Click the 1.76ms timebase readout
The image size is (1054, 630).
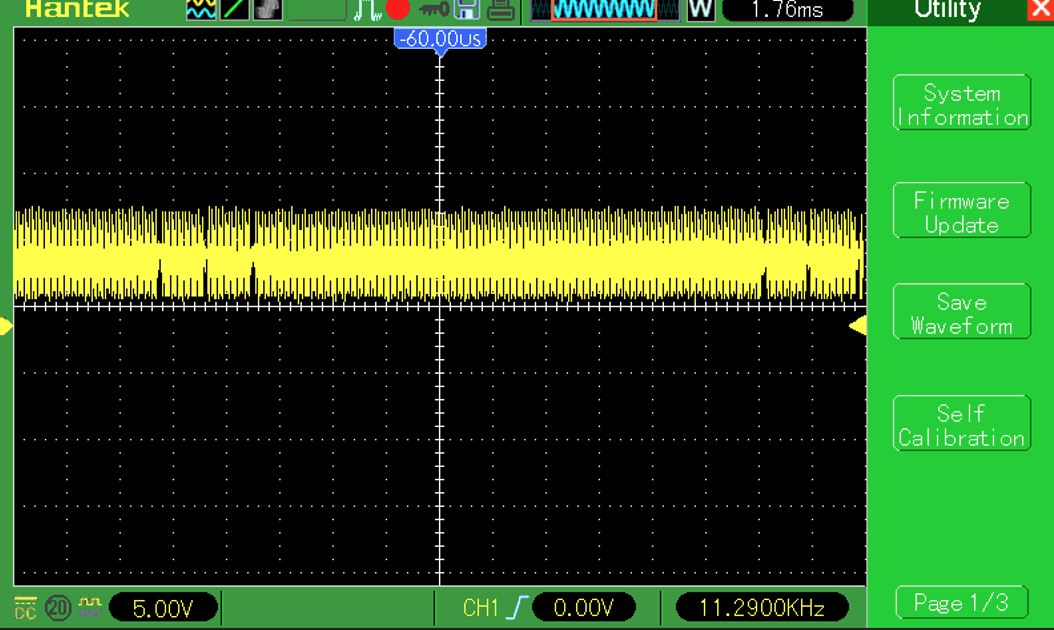(787, 10)
